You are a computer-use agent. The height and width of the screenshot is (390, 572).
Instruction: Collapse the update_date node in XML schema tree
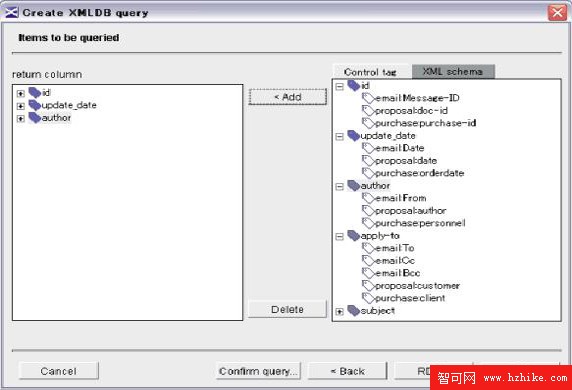tap(340, 137)
